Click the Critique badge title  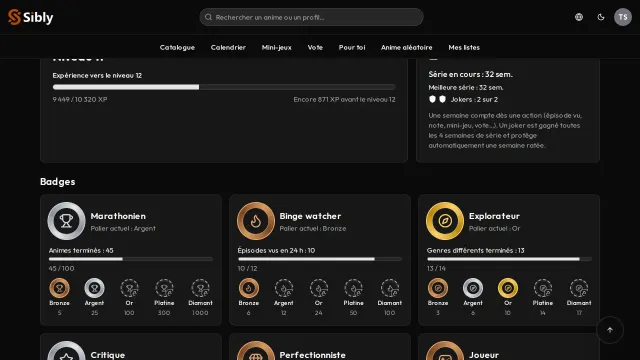108,355
